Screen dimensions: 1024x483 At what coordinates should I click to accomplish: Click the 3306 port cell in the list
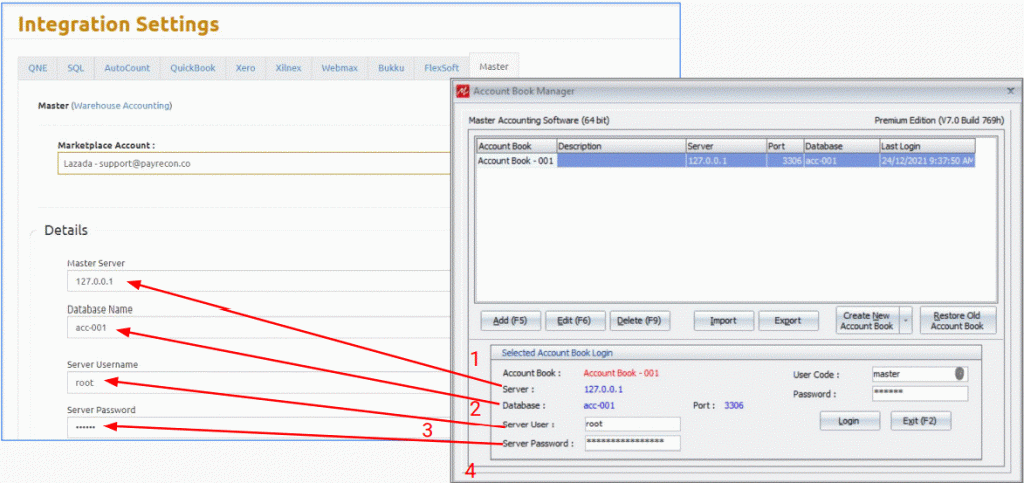(785, 161)
